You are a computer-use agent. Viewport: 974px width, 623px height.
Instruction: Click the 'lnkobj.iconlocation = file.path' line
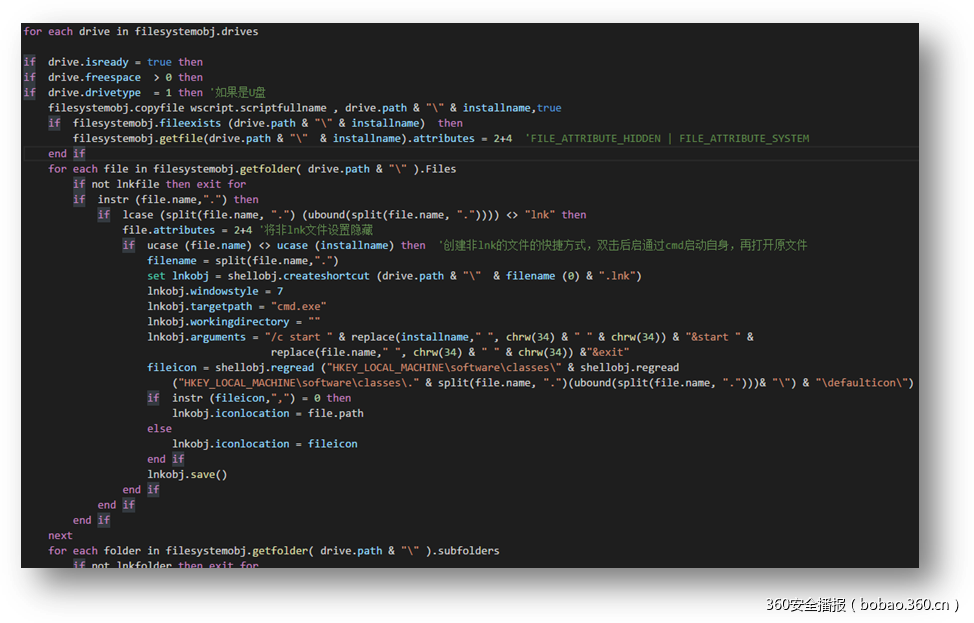coord(268,414)
